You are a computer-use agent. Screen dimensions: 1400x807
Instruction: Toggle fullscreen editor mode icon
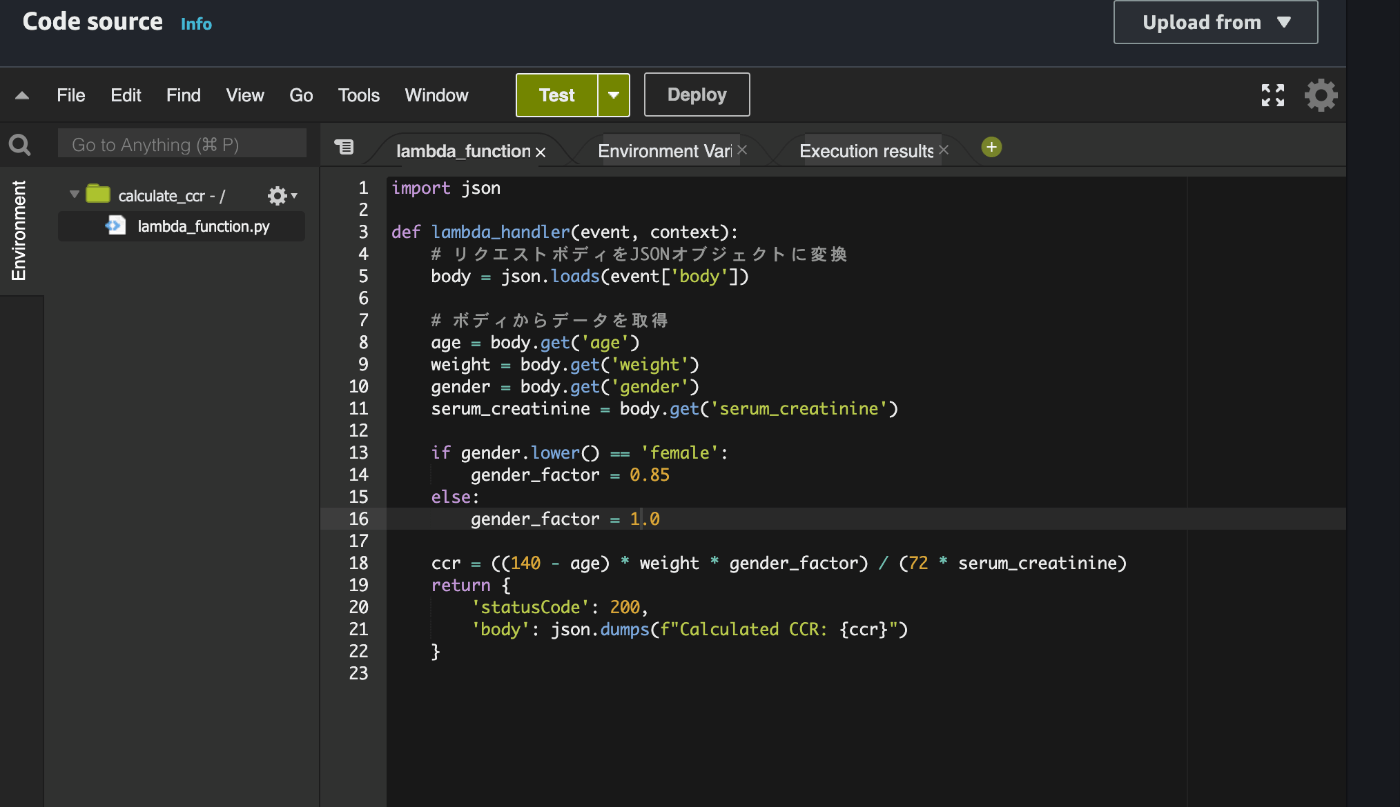coord(1273,96)
